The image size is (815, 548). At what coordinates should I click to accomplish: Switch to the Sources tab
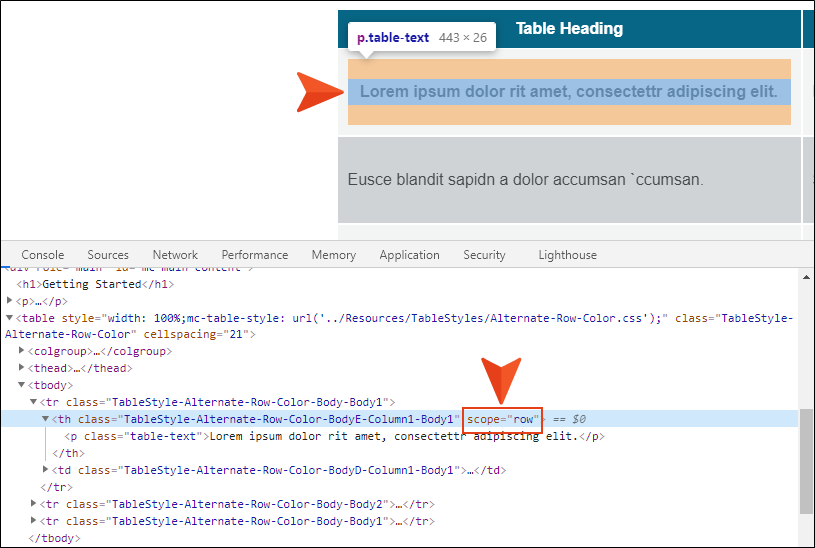(107, 255)
